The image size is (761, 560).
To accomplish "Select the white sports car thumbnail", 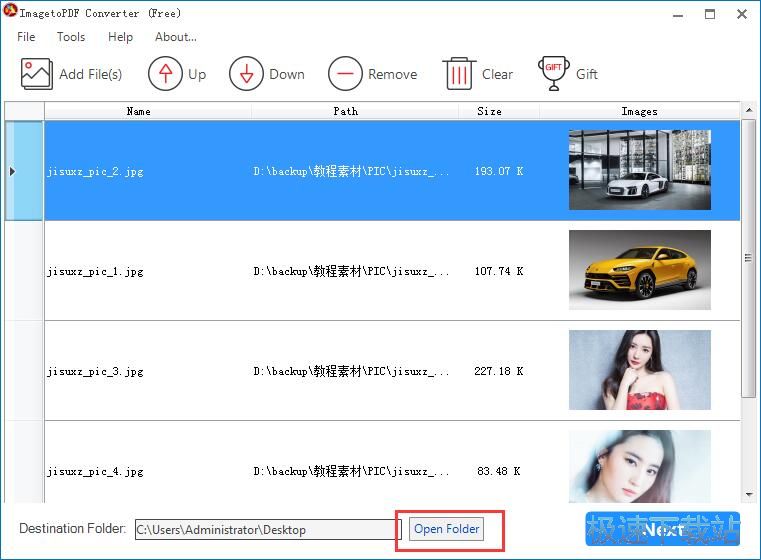I will pyautogui.click(x=639, y=170).
